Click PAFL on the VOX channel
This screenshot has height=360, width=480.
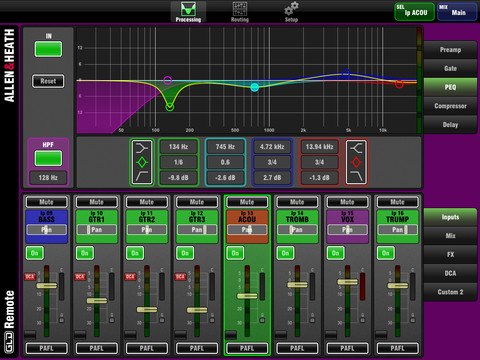tap(347, 348)
